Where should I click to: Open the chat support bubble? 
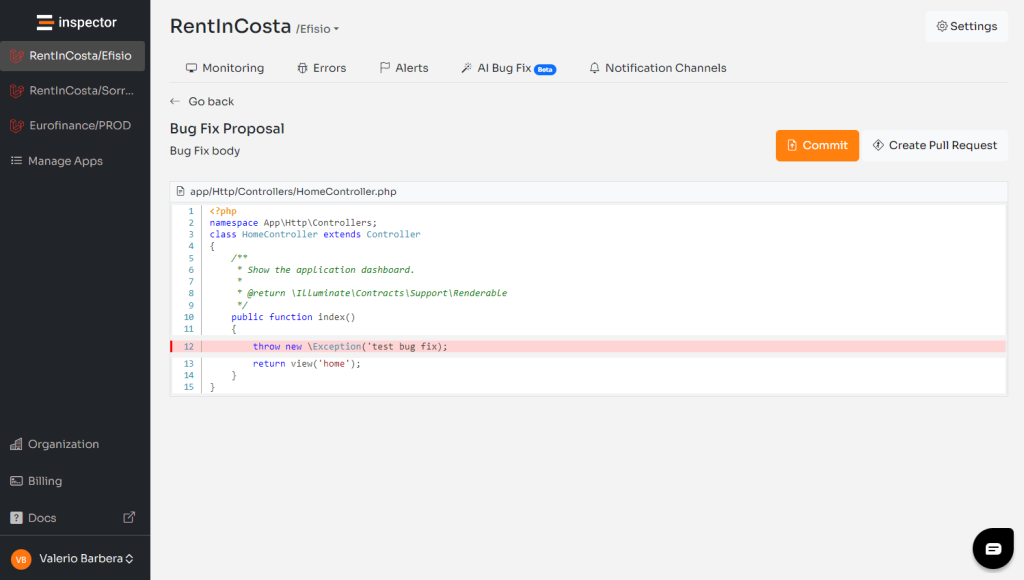(x=992, y=548)
